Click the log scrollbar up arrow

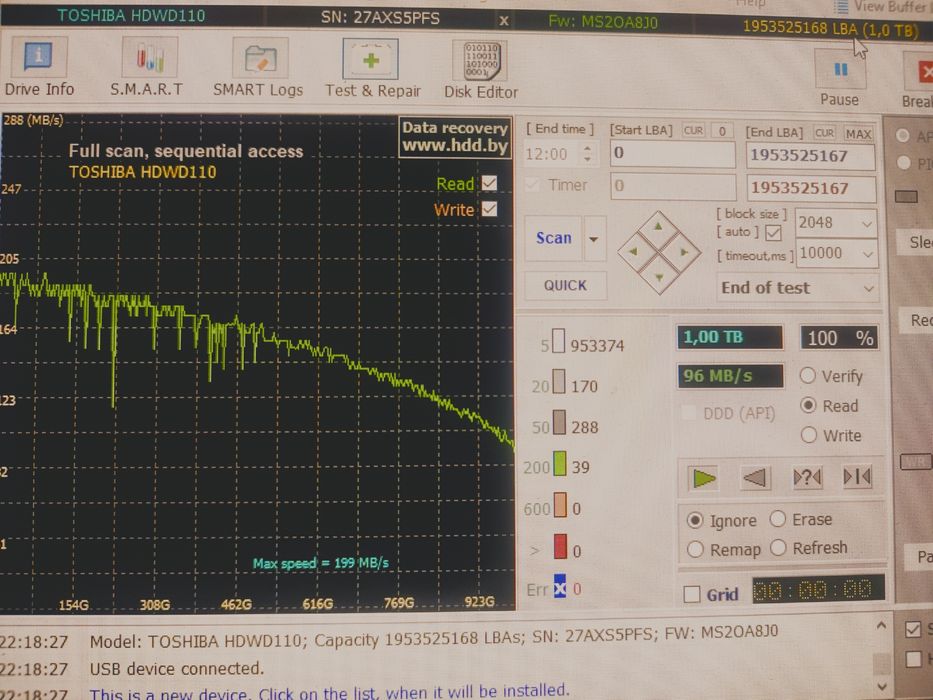[x=881, y=625]
